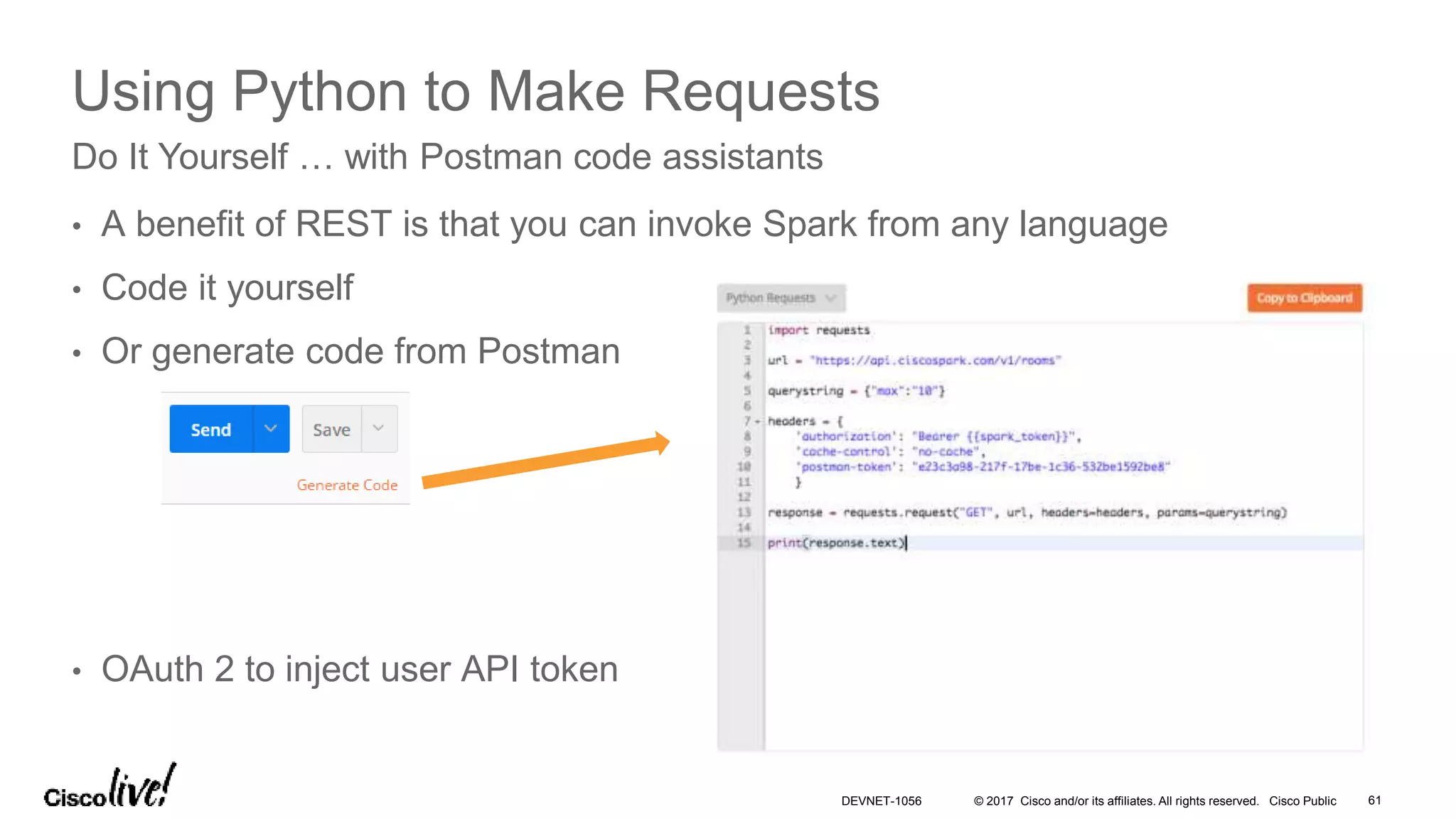Click the slide number 61
This screenshot has width=1456, height=819.
tap(1374, 801)
